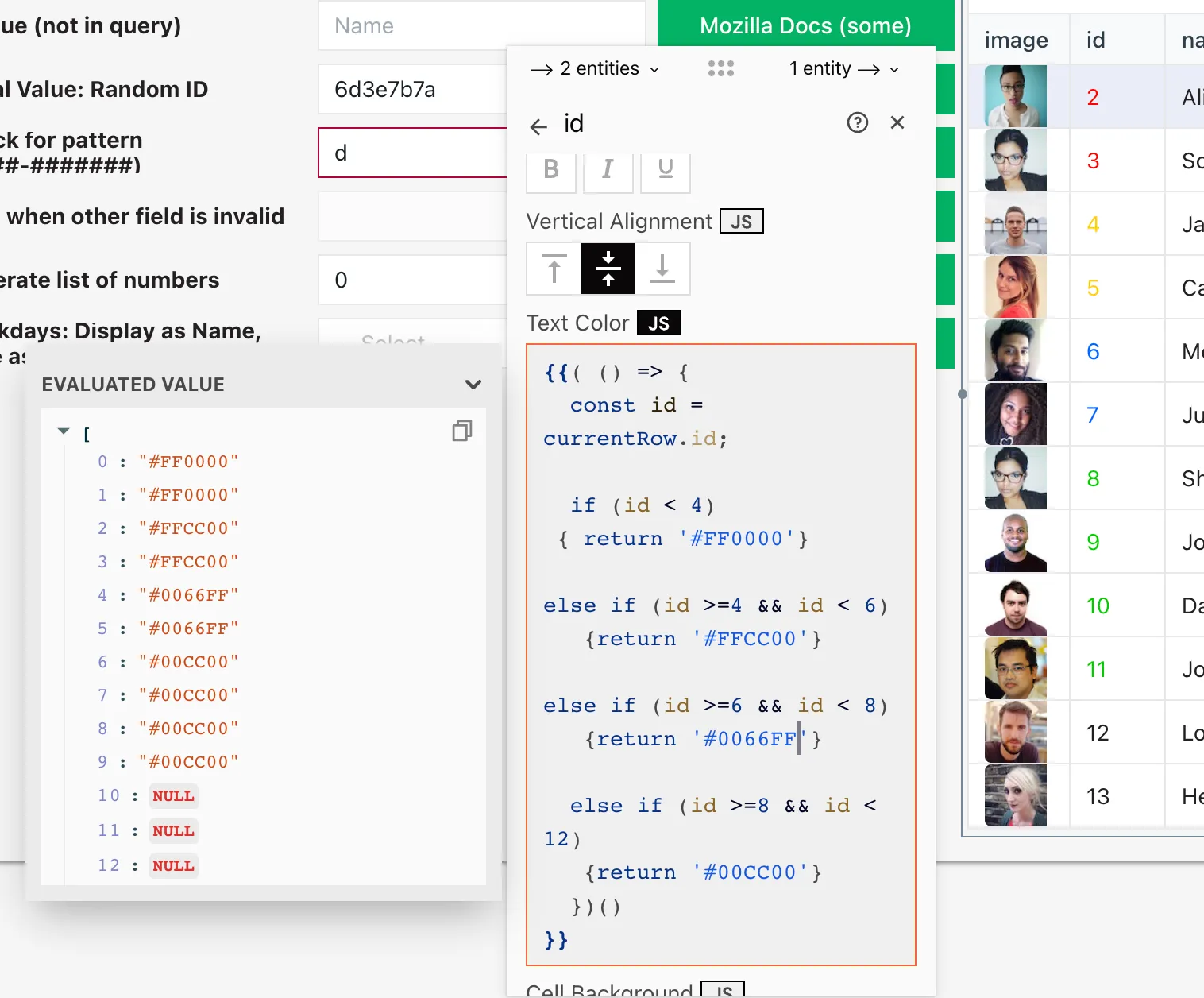Click the back arrow beside id
The image size is (1204, 998).
tap(538, 126)
